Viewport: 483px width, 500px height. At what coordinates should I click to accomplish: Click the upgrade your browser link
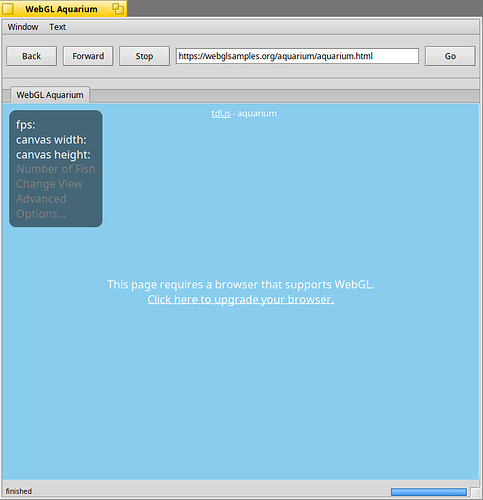(241, 299)
